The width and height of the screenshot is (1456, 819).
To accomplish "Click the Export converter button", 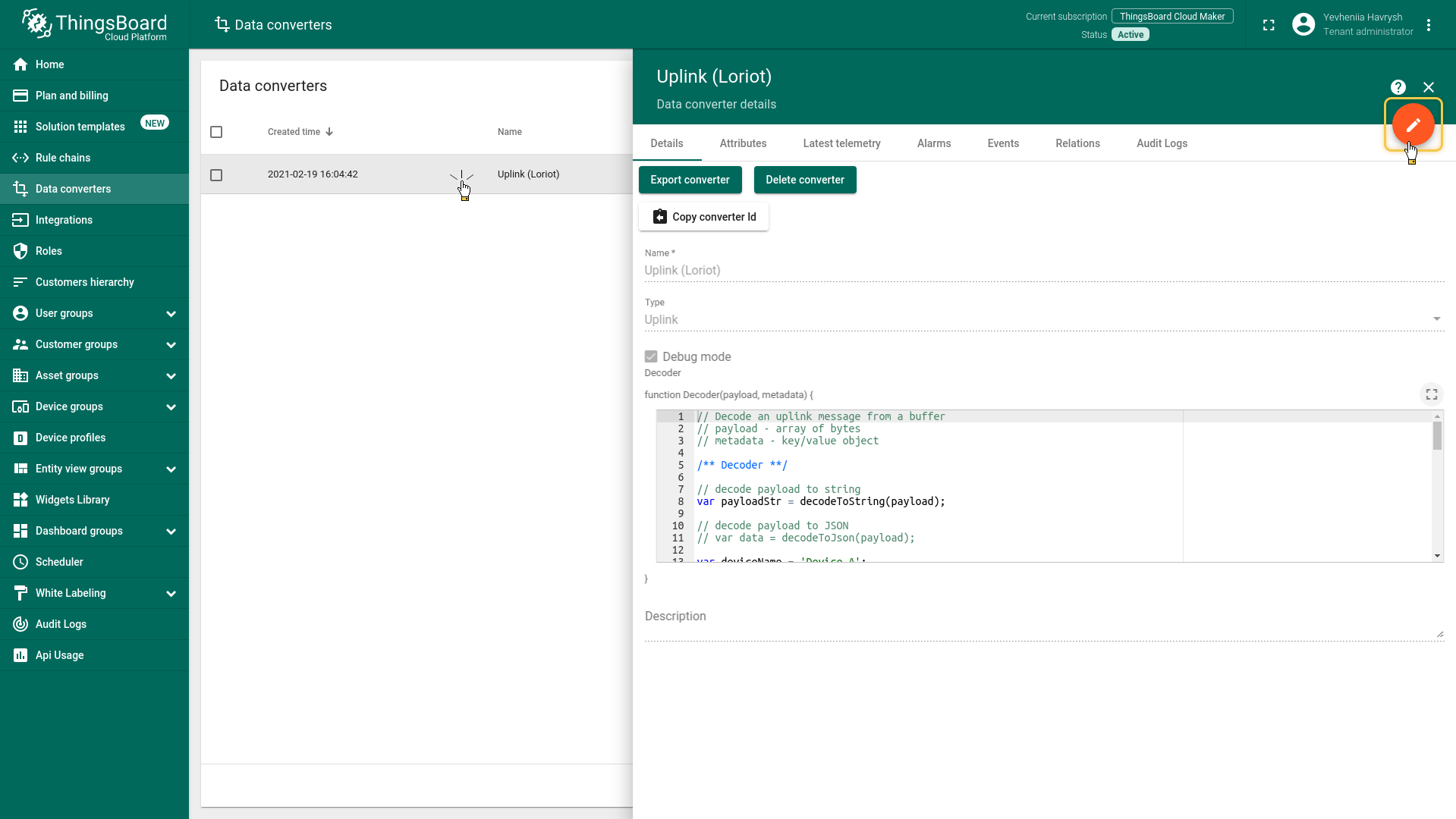I will tap(690, 180).
